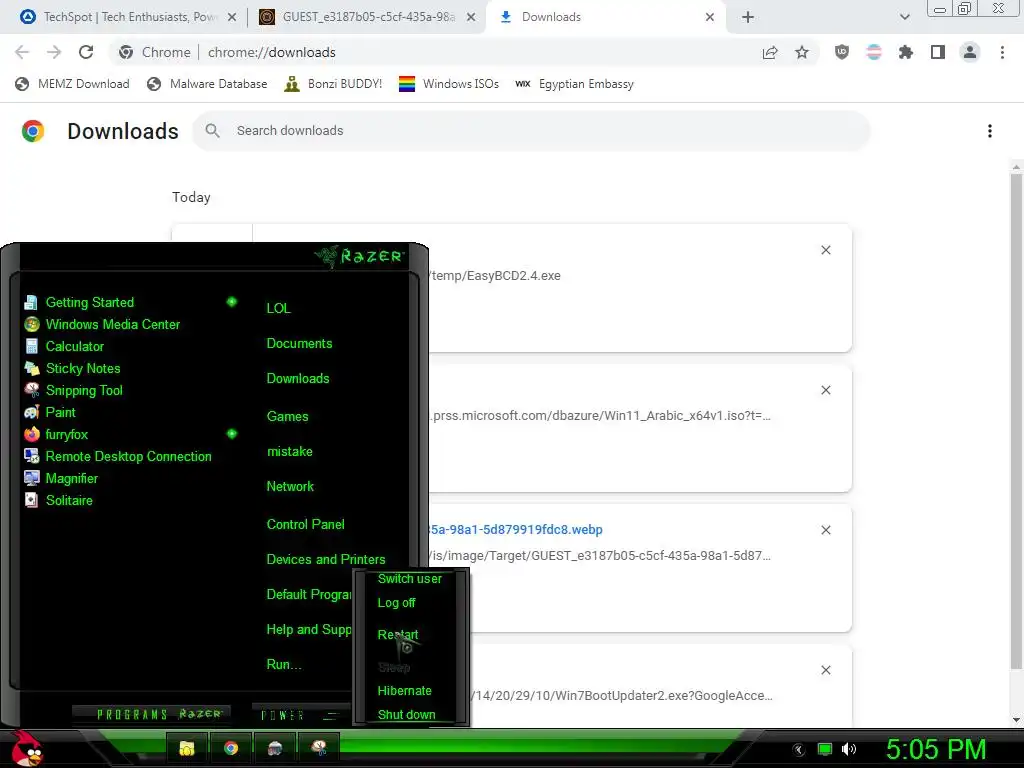The height and width of the screenshot is (768, 1024).
Task: Reload the Downloads page
Action: [x=86, y=52]
